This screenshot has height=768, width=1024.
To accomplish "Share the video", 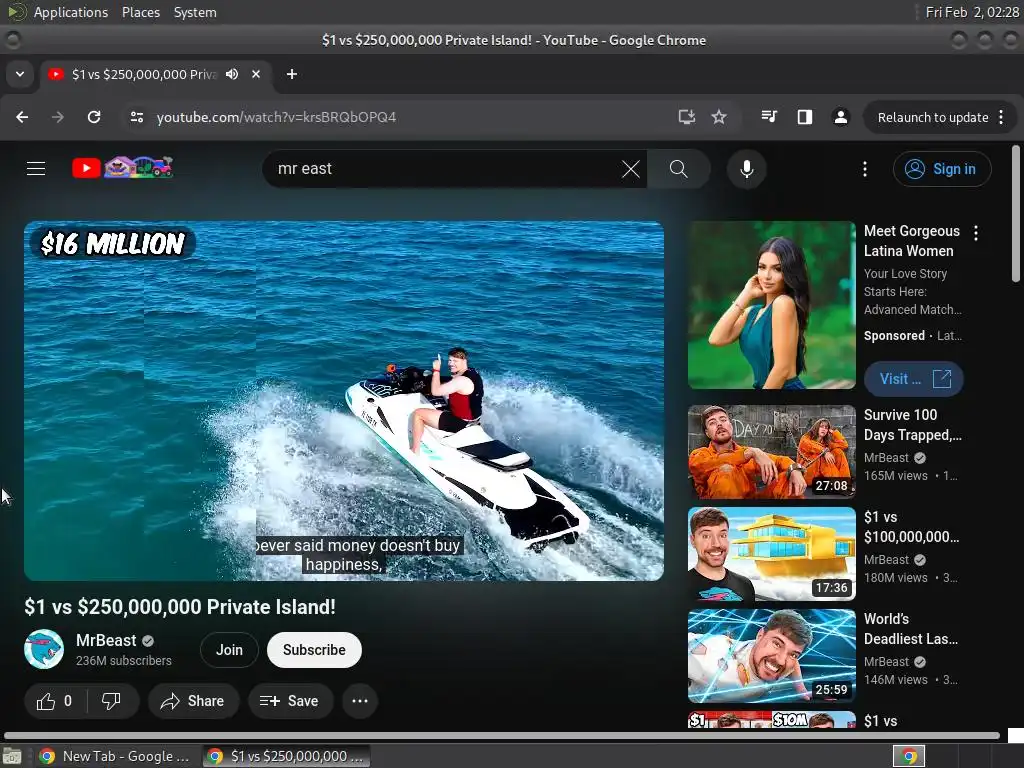I will [x=193, y=701].
